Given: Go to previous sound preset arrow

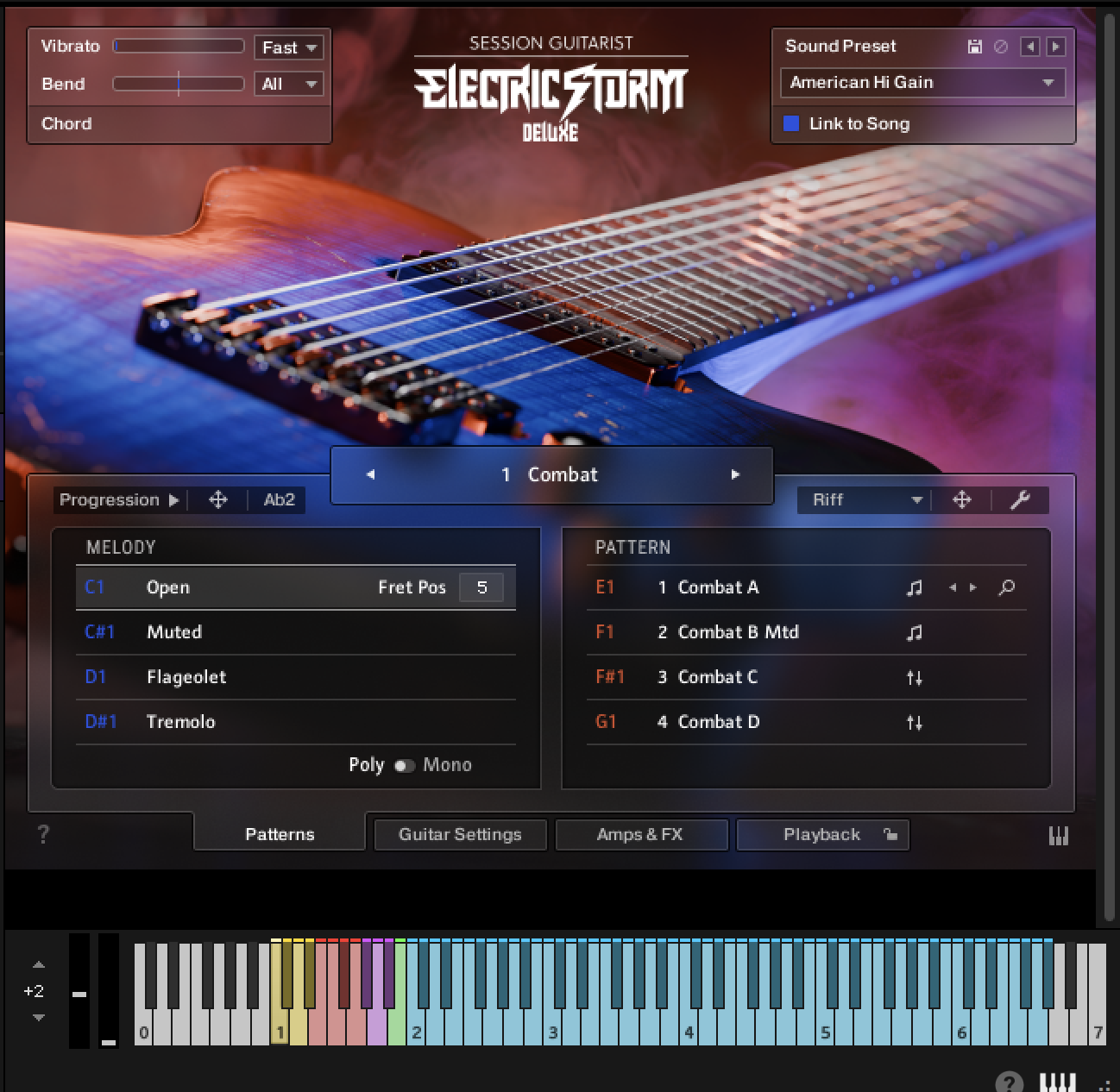Looking at the screenshot, I should coord(1029,47).
